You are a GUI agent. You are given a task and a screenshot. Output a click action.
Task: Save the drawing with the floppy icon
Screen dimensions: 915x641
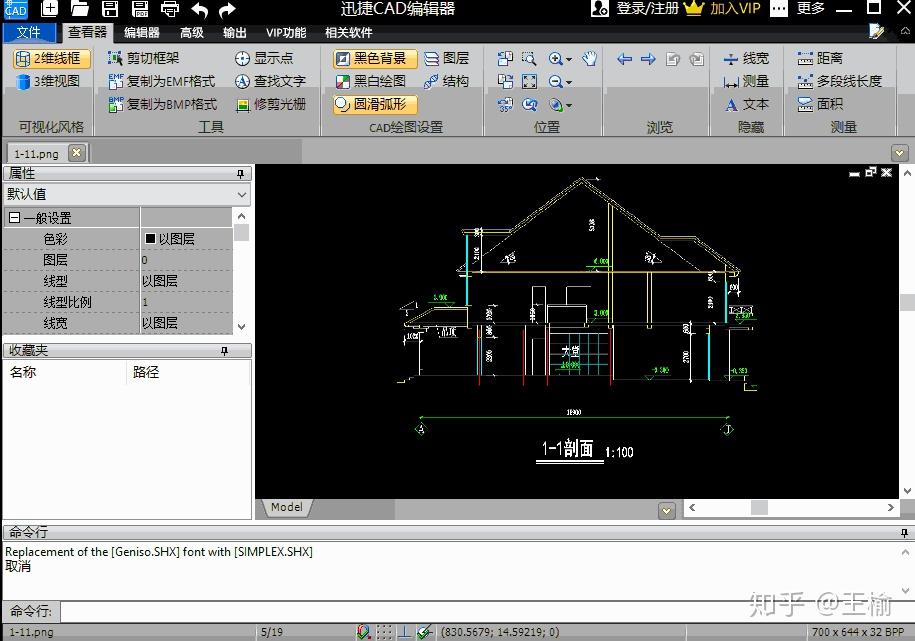pyautogui.click(x=110, y=9)
